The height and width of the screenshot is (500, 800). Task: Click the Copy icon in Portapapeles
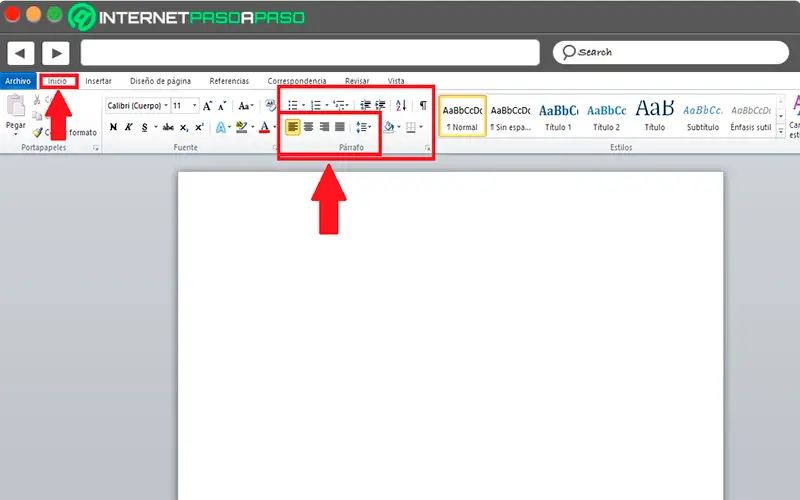click(37, 116)
